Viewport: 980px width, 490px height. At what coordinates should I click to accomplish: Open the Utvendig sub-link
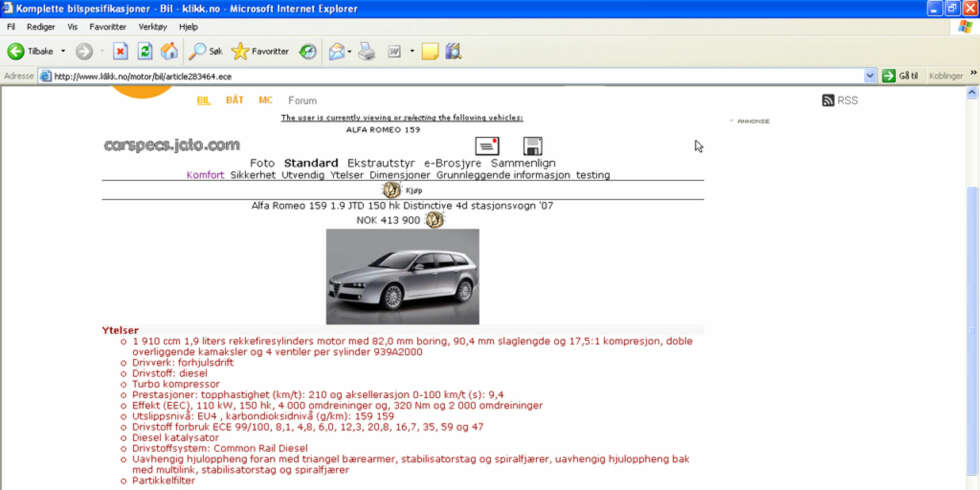tap(302, 175)
